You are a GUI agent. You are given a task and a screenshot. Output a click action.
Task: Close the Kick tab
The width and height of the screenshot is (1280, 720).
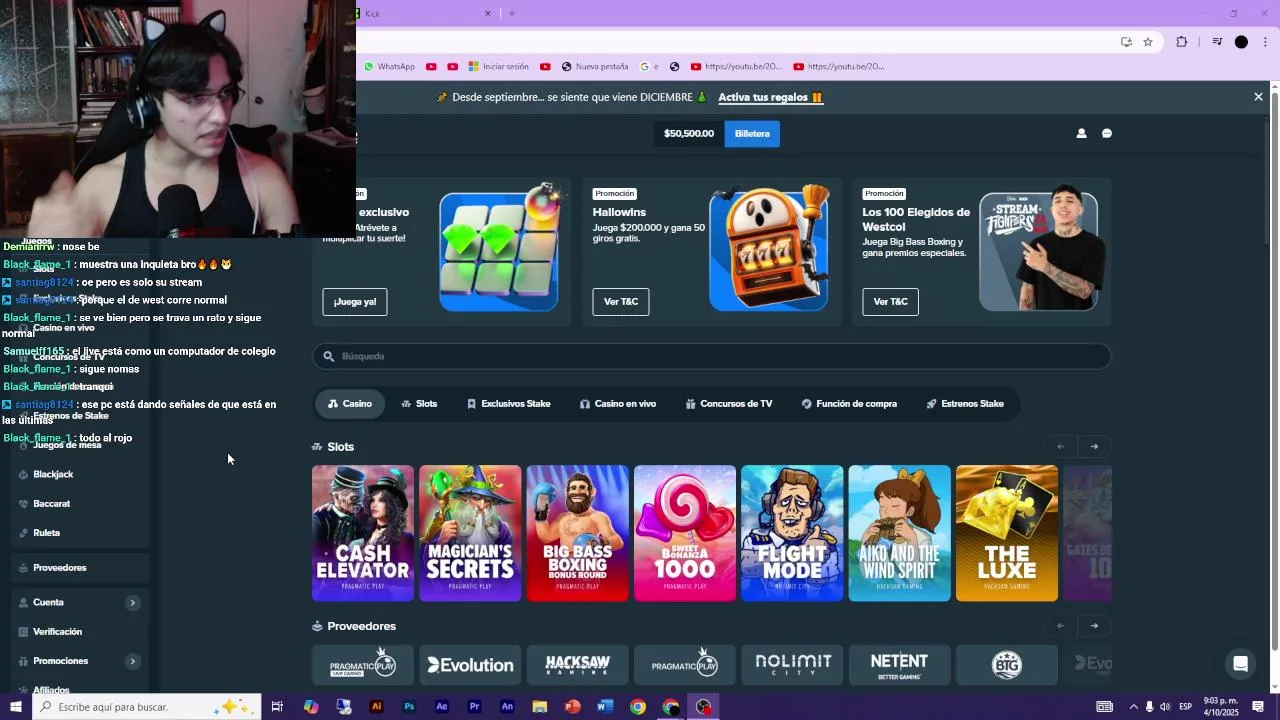tap(488, 13)
